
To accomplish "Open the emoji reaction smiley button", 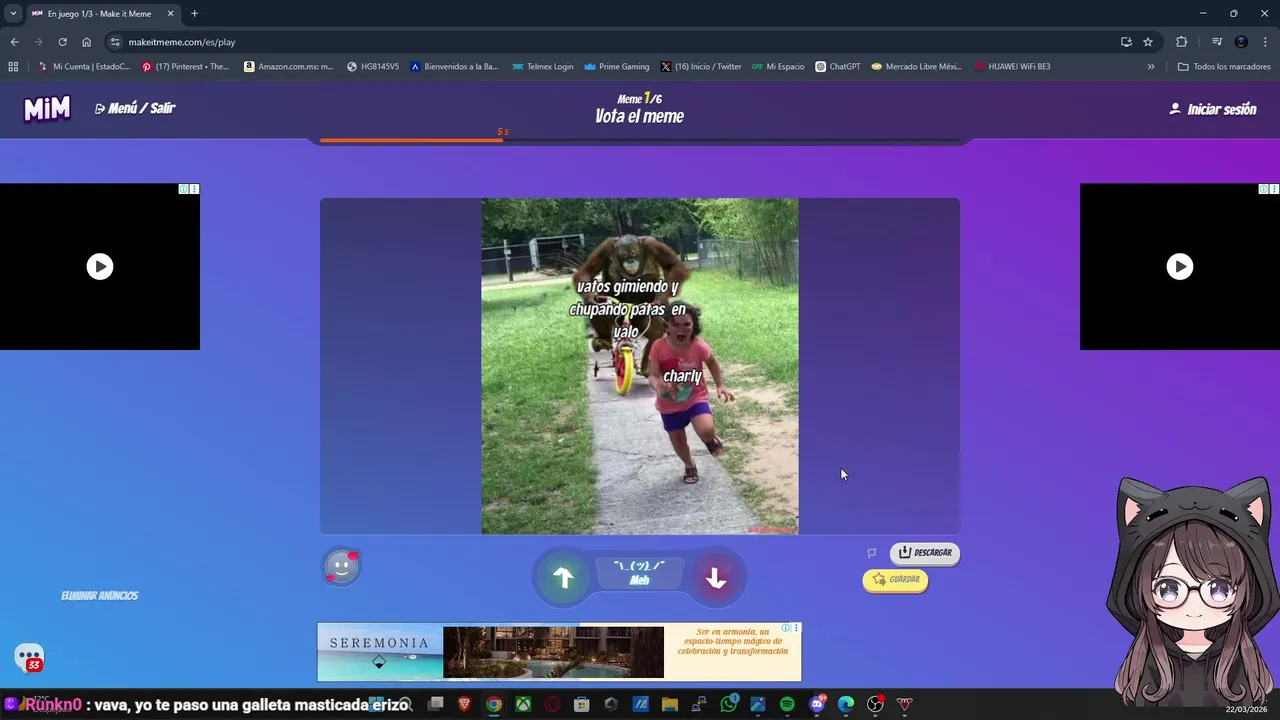I will pyautogui.click(x=341, y=567).
